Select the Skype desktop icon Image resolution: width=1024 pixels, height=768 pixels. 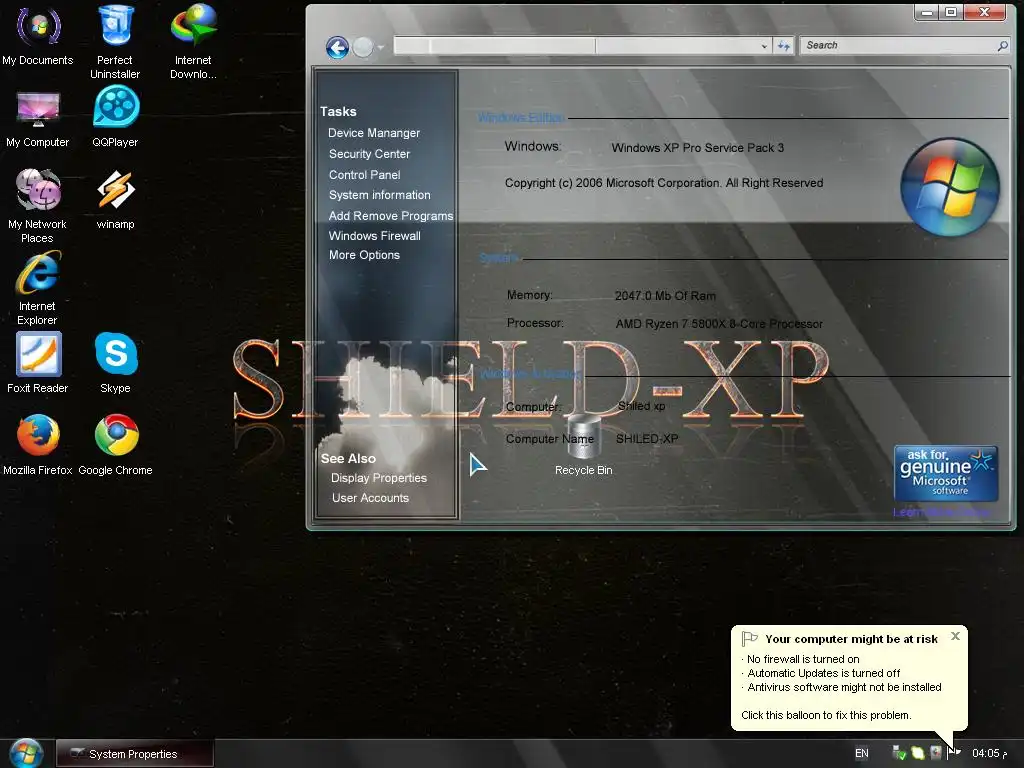coord(116,363)
